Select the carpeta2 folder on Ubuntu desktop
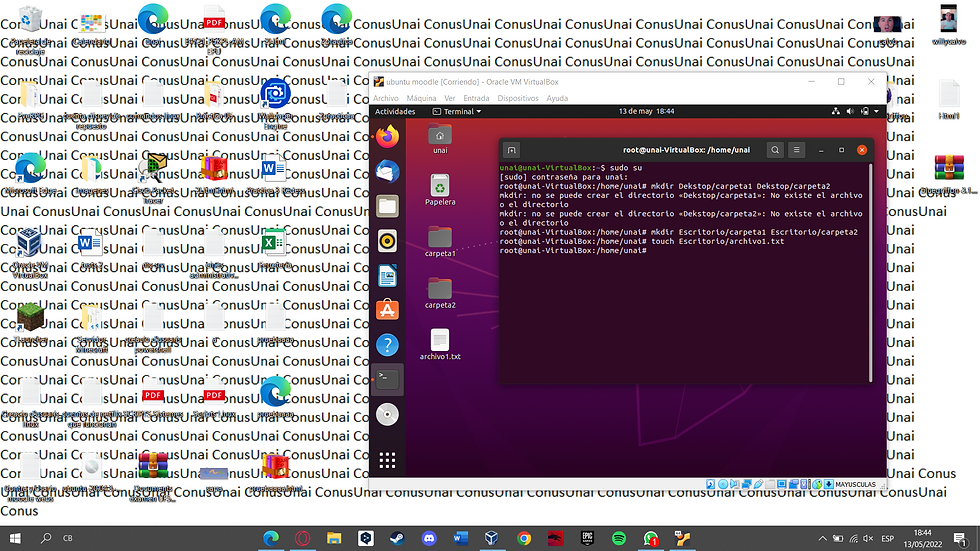980x551 pixels. click(440, 294)
